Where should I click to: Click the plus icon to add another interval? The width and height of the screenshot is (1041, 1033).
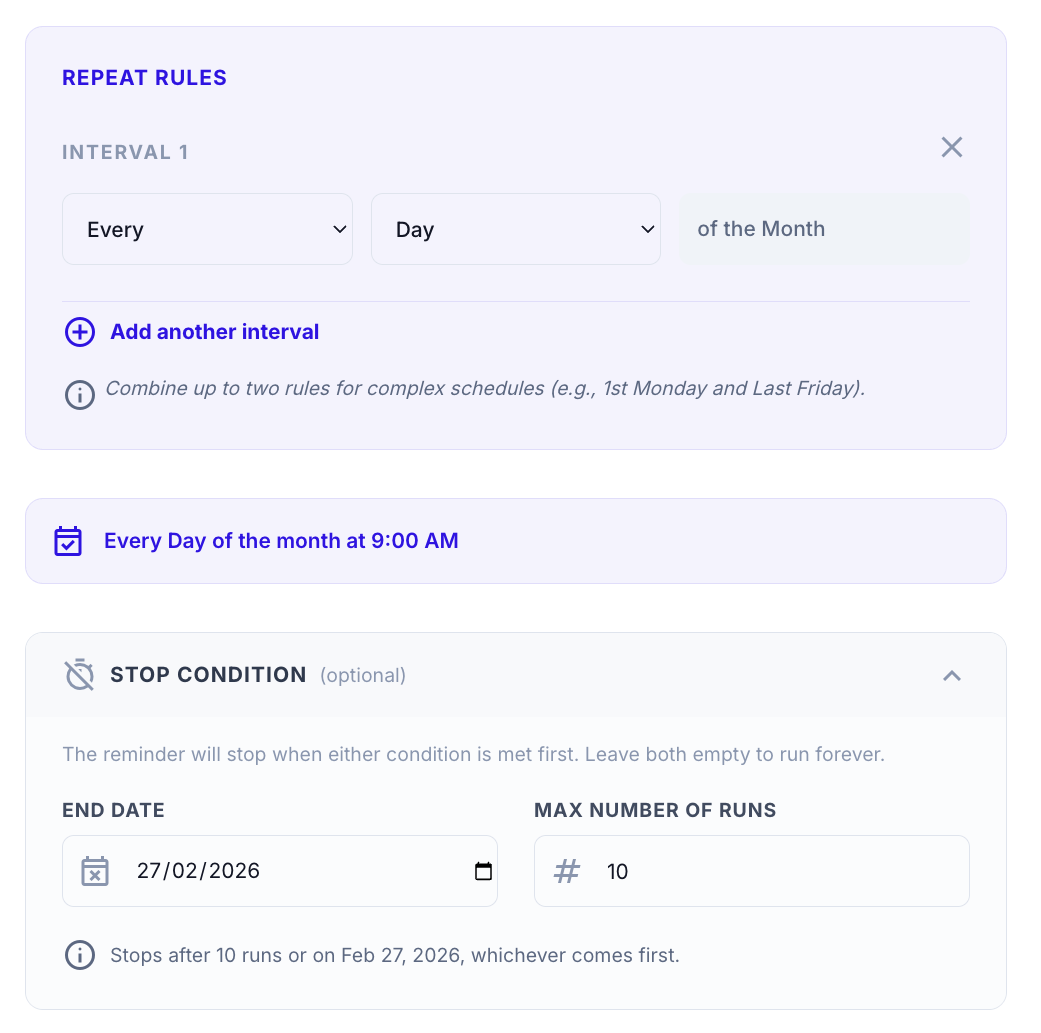click(x=80, y=331)
